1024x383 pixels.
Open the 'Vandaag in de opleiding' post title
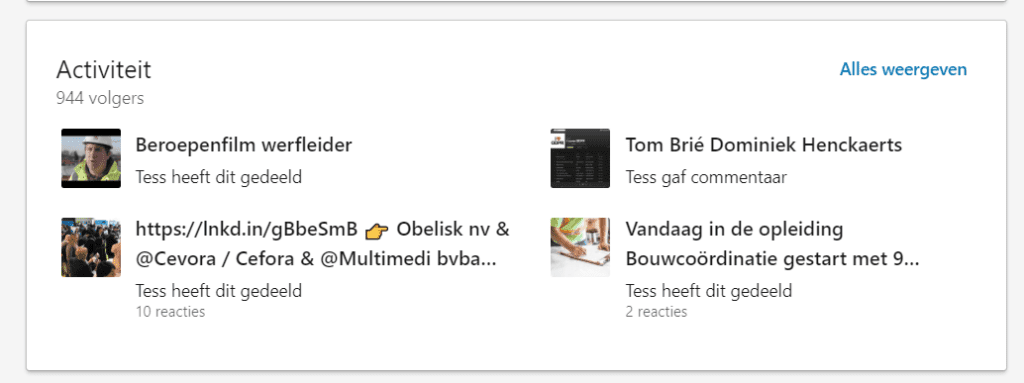click(734, 229)
